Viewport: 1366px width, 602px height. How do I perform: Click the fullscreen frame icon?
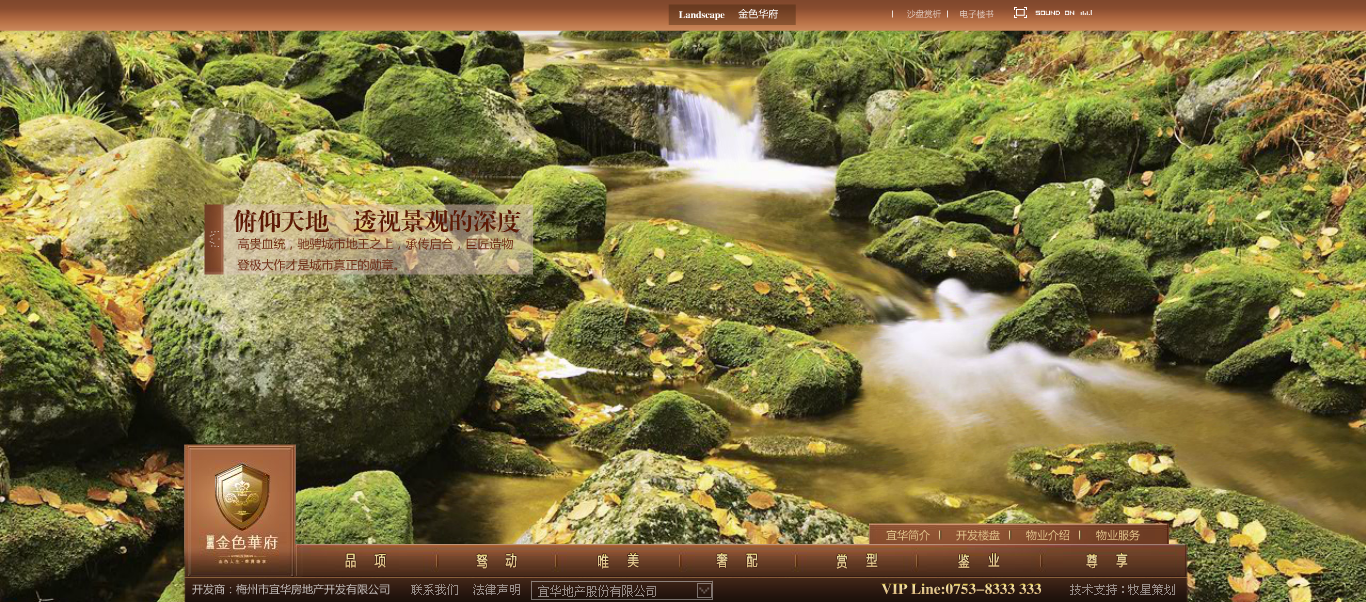coord(1020,13)
